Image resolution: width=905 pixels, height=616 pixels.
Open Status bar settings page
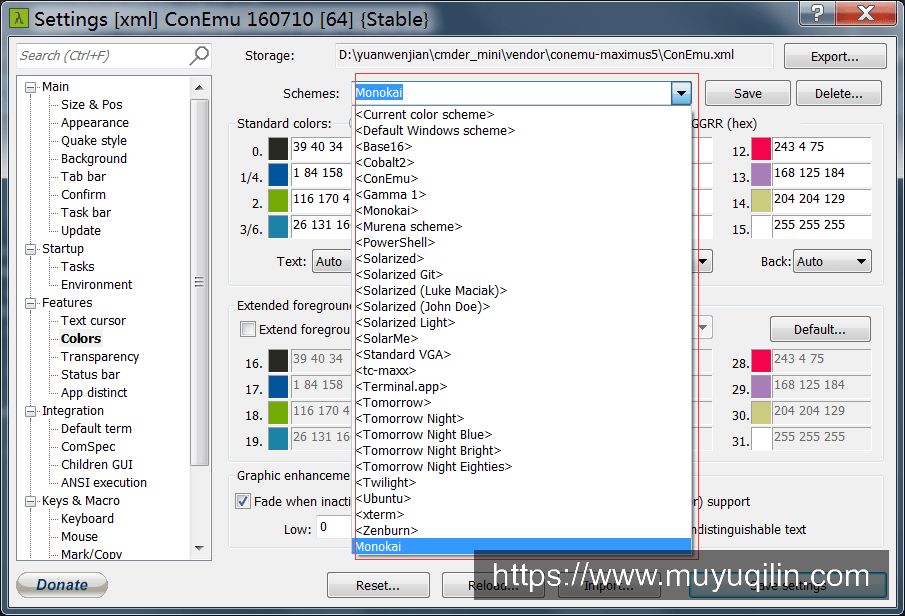(x=91, y=375)
